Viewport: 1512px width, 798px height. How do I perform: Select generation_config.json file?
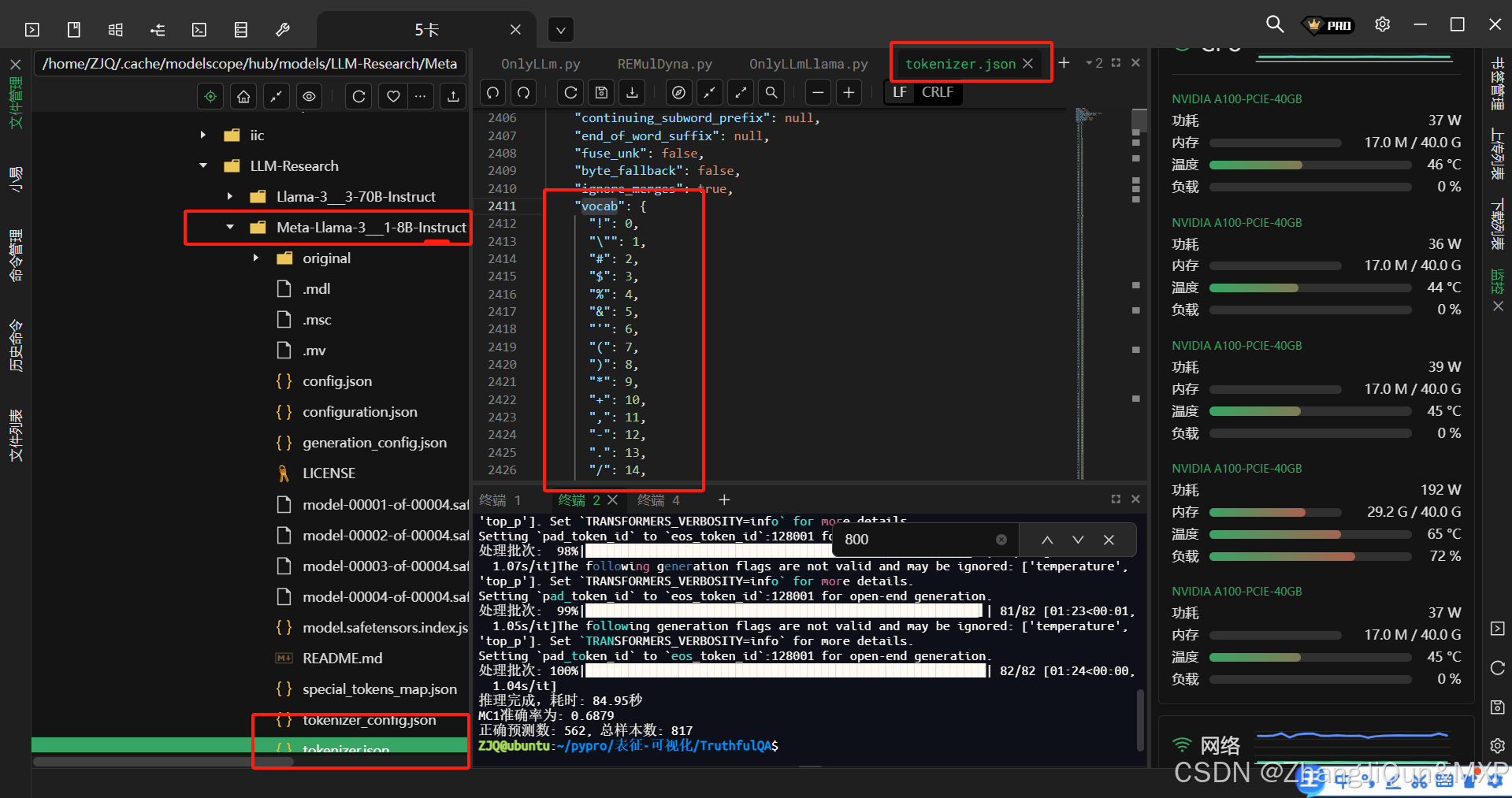pos(374,443)
